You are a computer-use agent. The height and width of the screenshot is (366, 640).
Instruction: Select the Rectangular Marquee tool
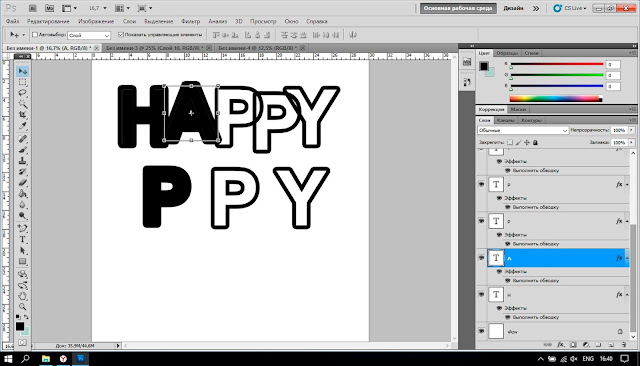(22, 82)
